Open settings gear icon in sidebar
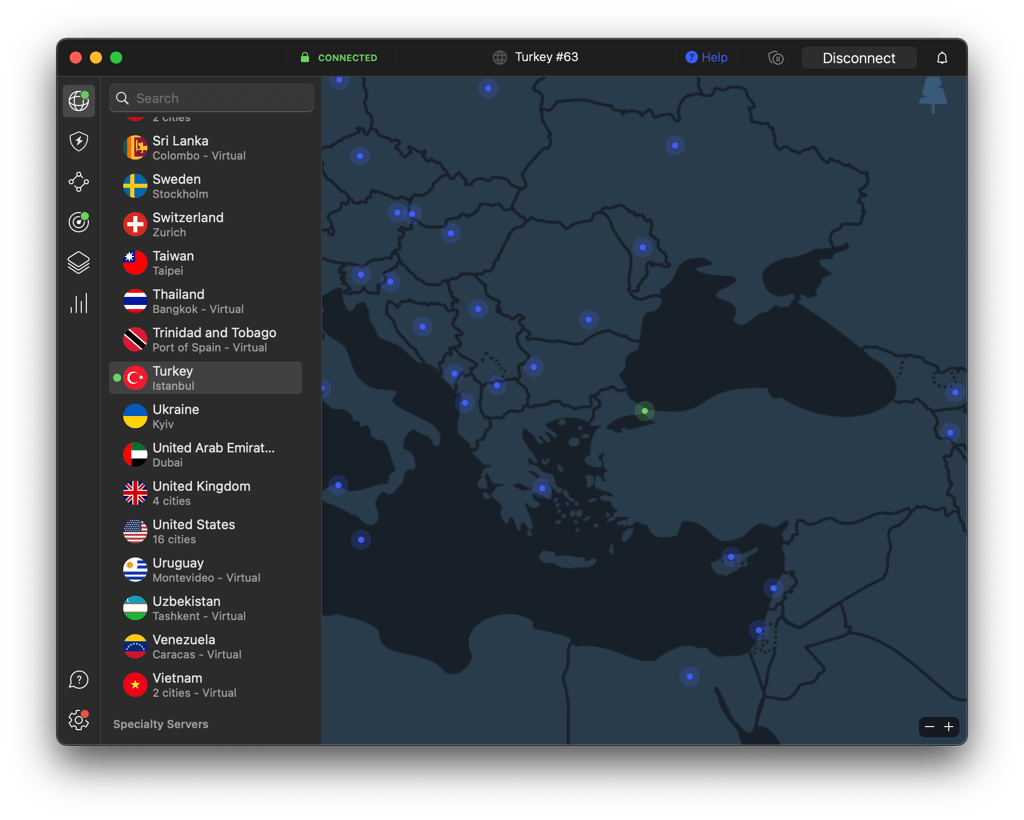The height and width of the screenshot is (820, 1024). [79, 720]
